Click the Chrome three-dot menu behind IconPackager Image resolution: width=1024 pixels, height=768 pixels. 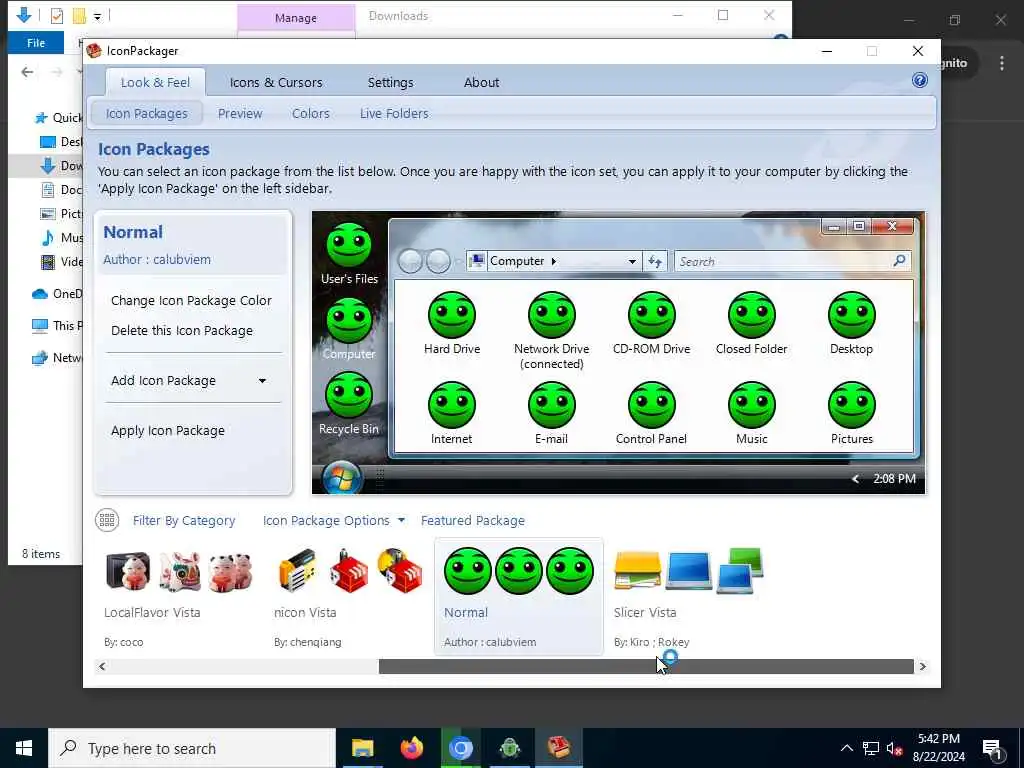click(x=1002, y=63)
